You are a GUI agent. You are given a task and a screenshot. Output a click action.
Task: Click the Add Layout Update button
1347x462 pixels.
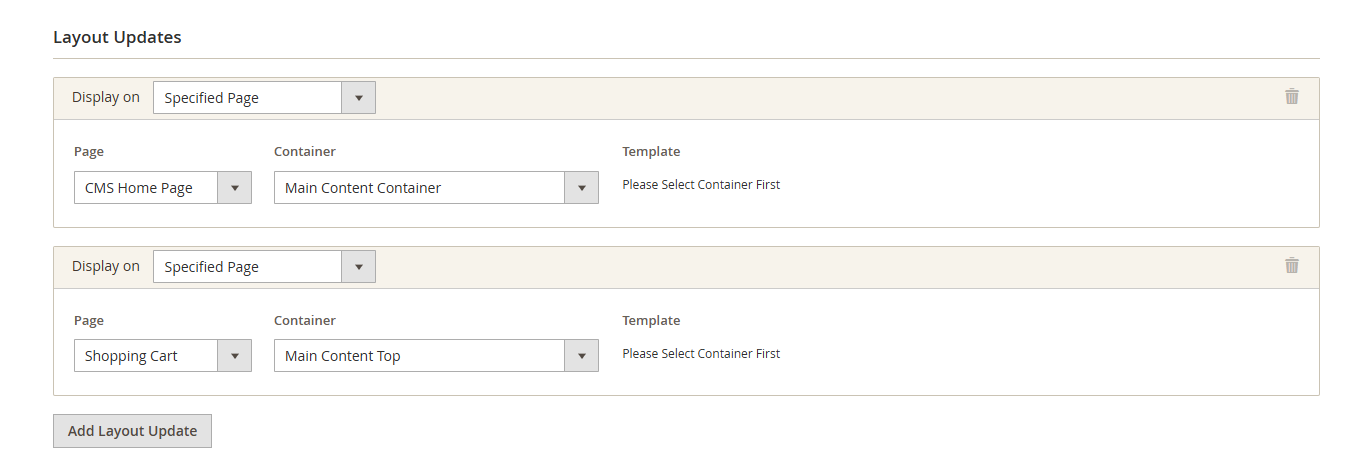132,431
